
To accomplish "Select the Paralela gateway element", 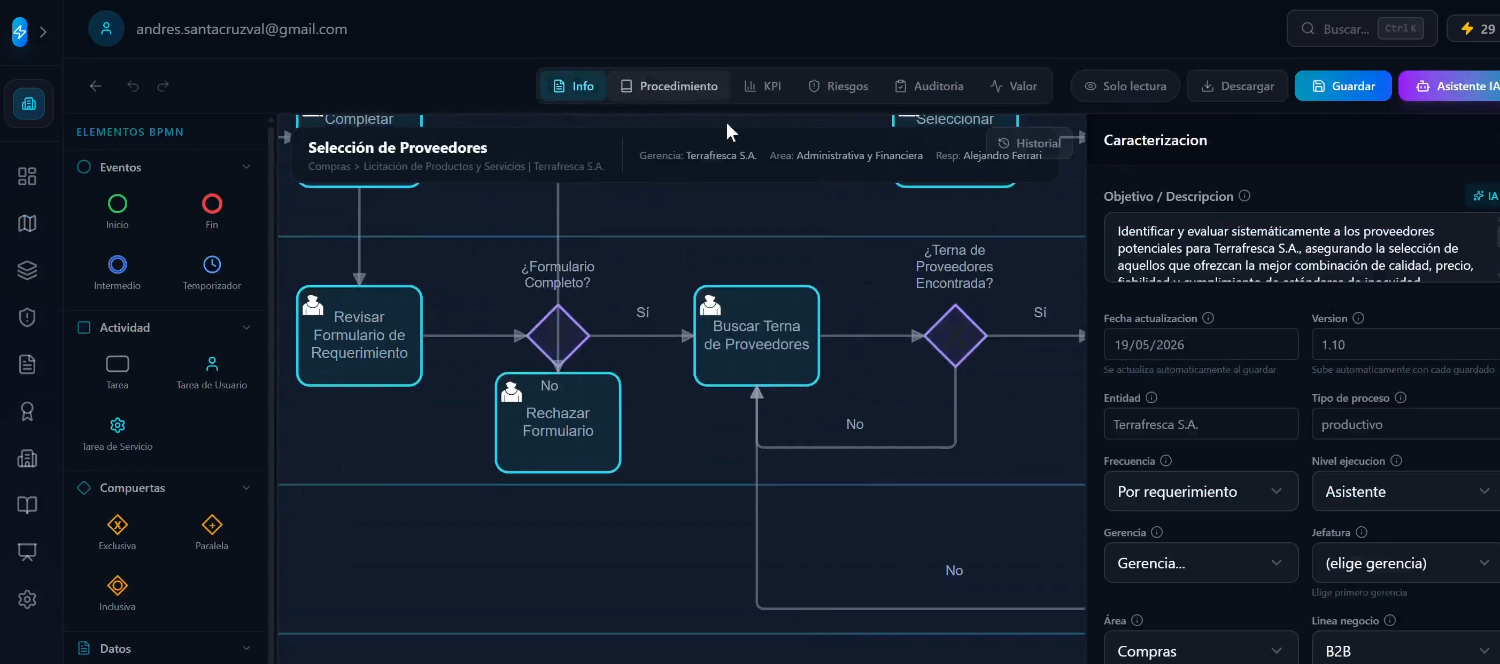I will pos(212,533).
